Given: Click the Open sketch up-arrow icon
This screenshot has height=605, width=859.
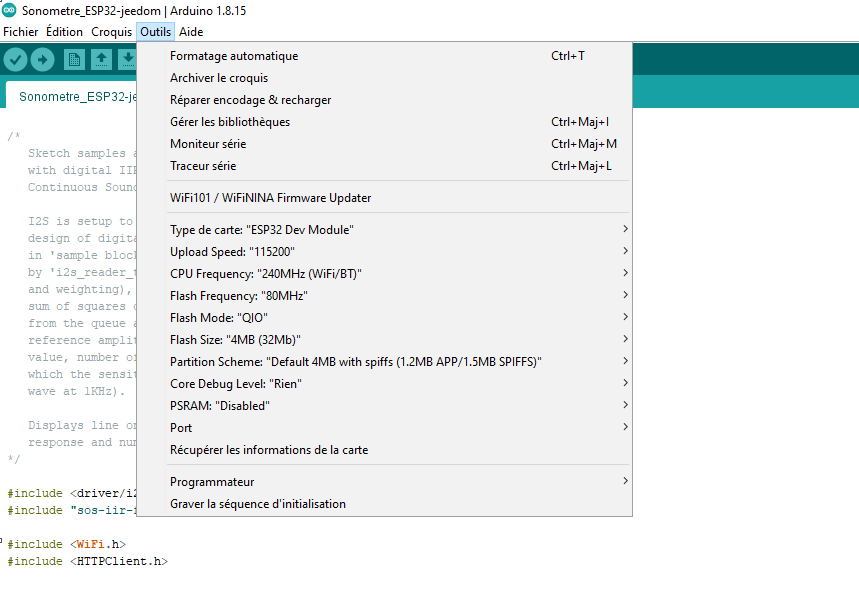Looking at the screenshot, I should [x=101, y=59].
